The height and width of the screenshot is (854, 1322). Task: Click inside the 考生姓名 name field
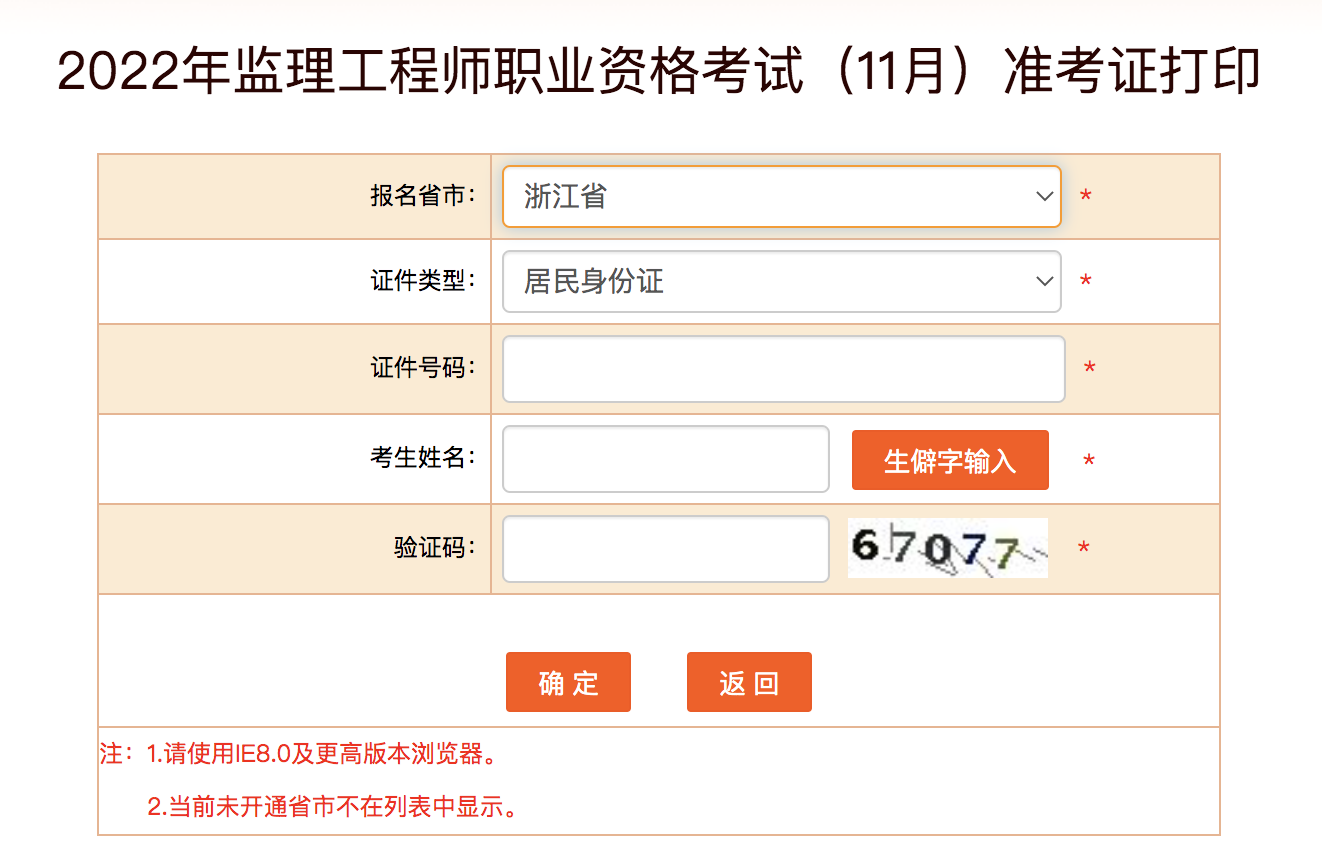click(x=665, y=459)
